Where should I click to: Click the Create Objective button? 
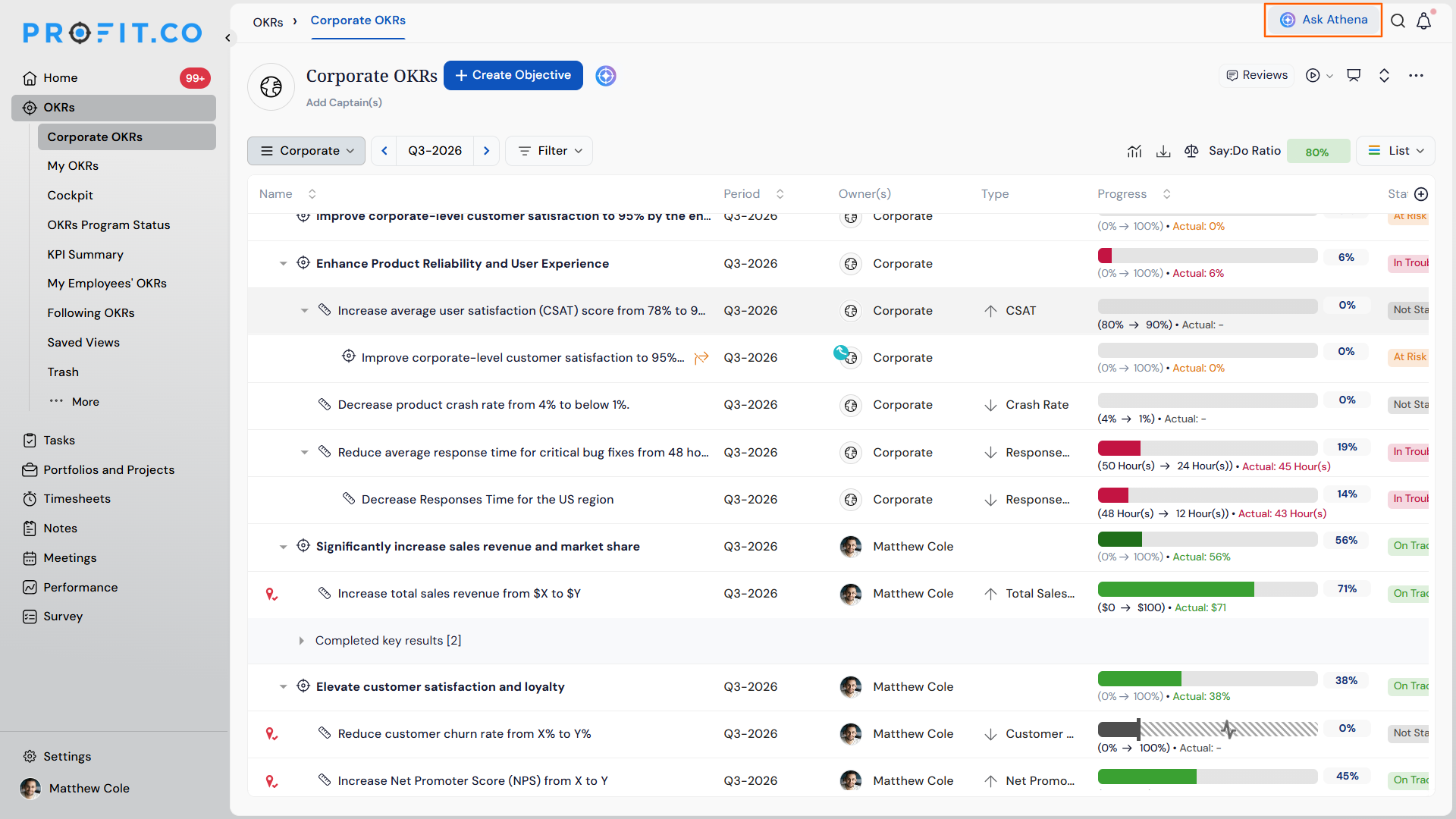coord(513,75)
